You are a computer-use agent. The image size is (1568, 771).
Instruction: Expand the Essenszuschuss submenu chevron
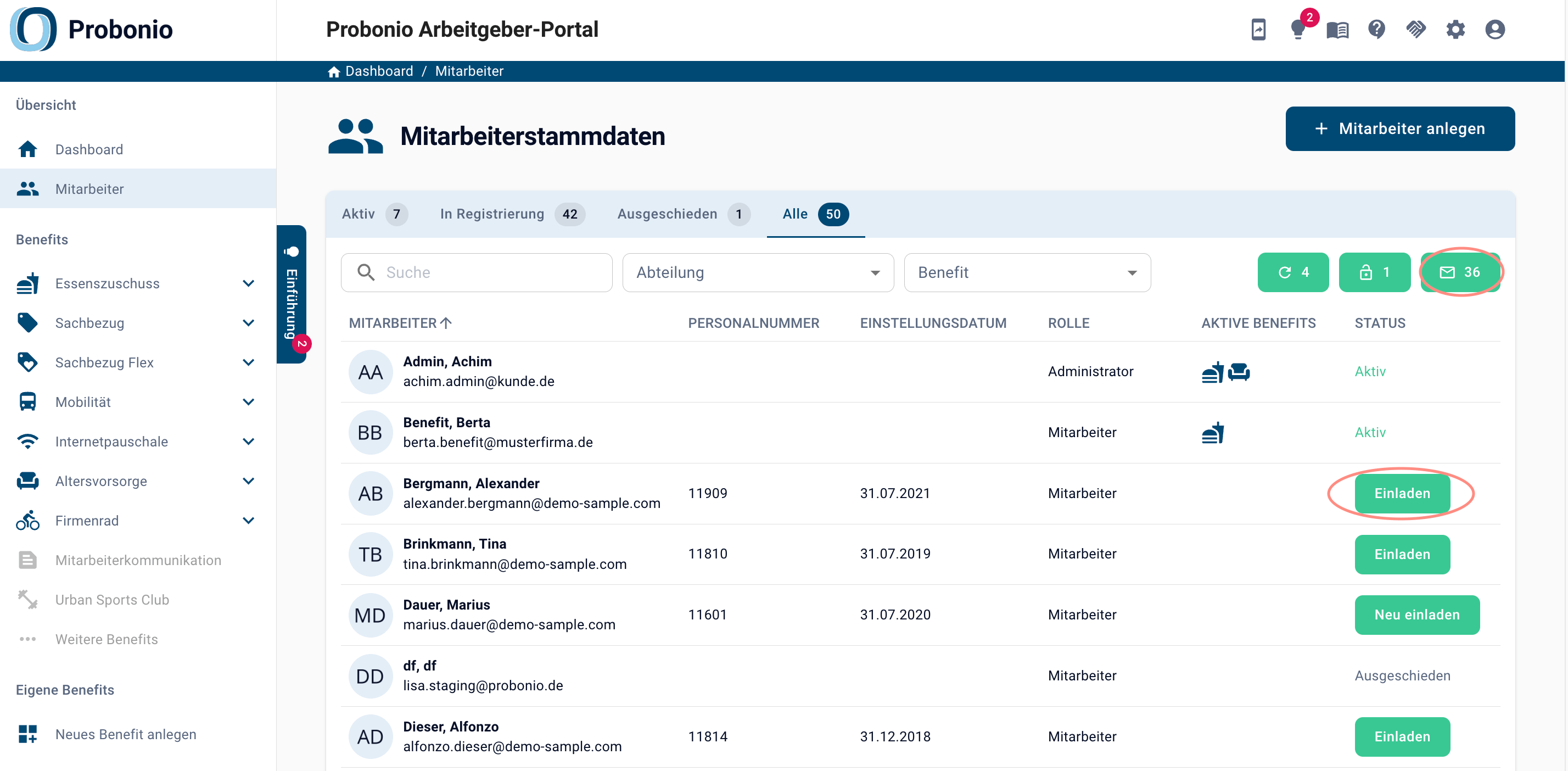click(248, 283)
